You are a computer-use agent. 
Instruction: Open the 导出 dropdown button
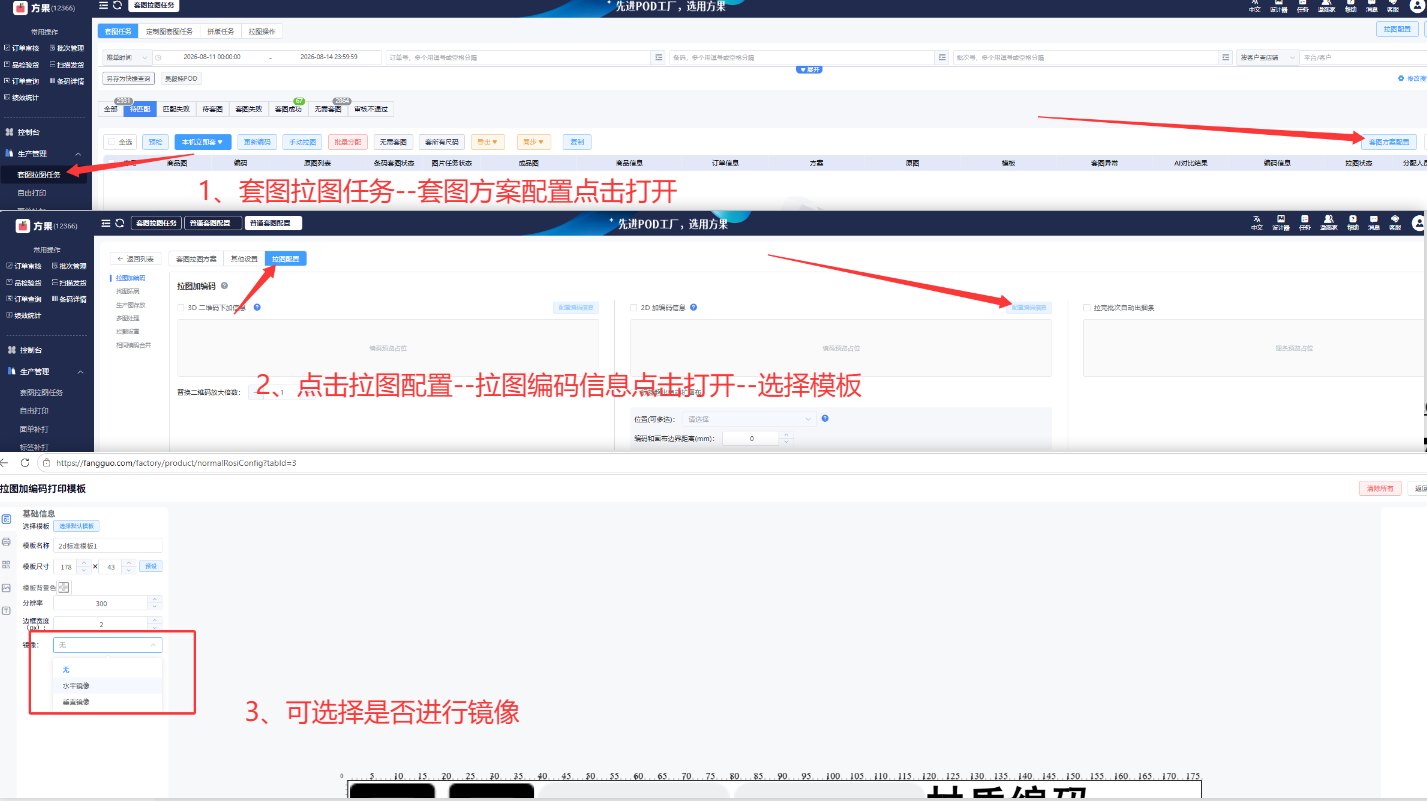489,142
